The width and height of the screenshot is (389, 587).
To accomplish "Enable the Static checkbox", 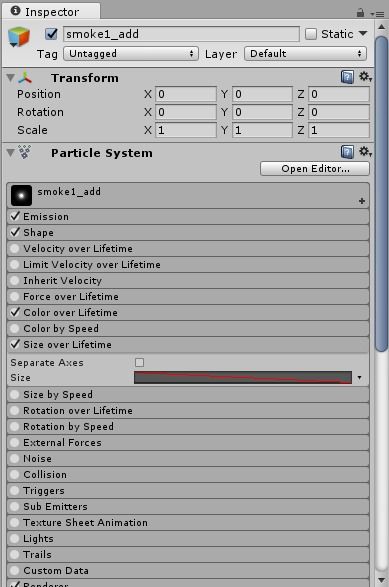I will pos(311,34).
